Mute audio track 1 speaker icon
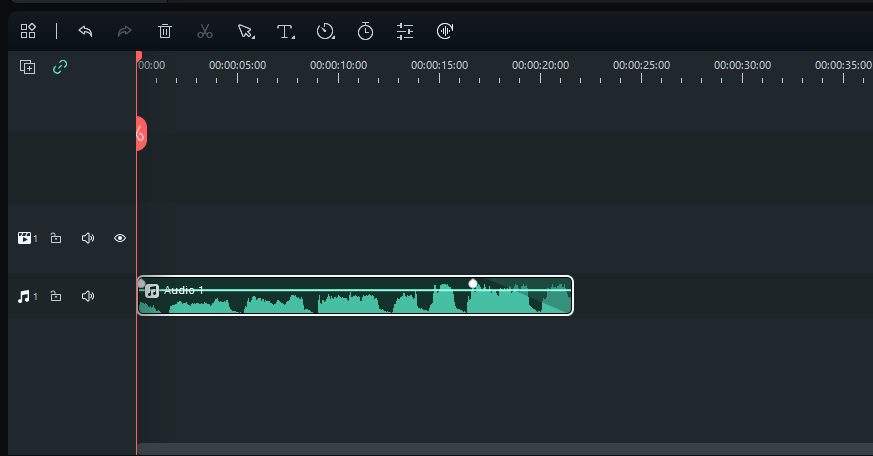 click(88, 296)
